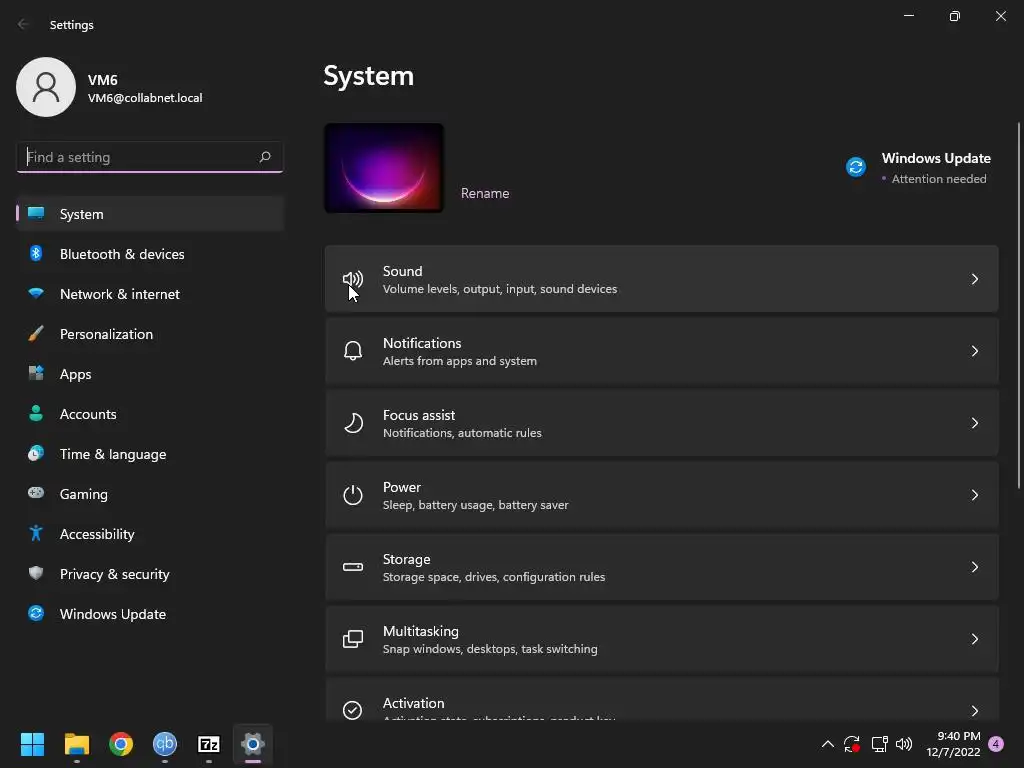
Task: Select System in the sidebar
Action: (150, 214)
